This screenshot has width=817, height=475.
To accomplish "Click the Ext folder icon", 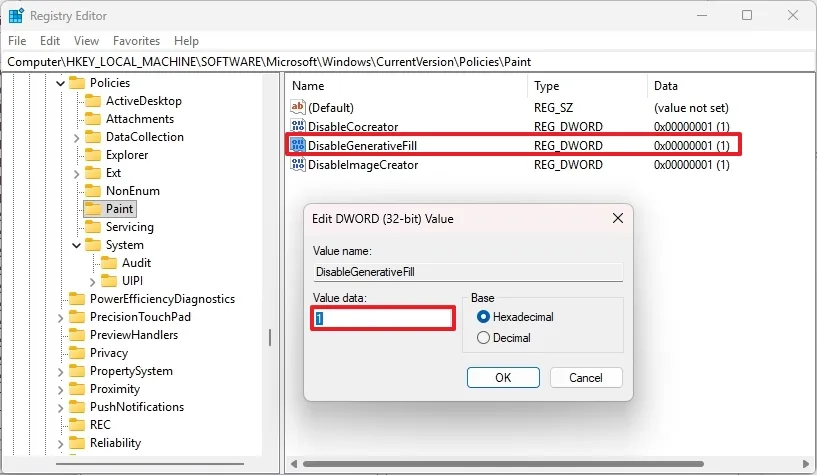I will pyautogui.click(x=93, y=172).
